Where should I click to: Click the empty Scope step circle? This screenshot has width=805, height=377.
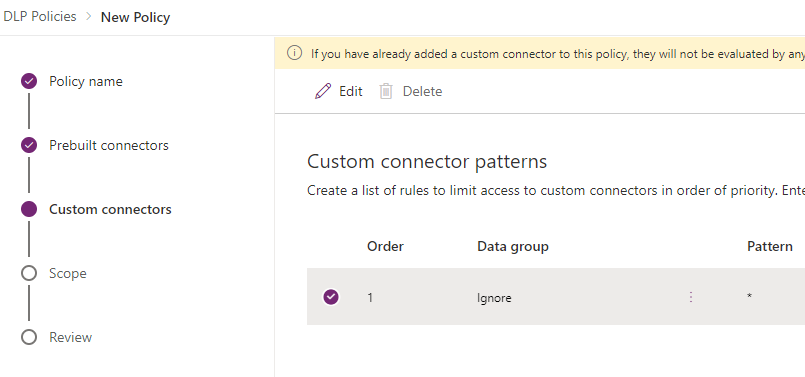pos(29,273)
